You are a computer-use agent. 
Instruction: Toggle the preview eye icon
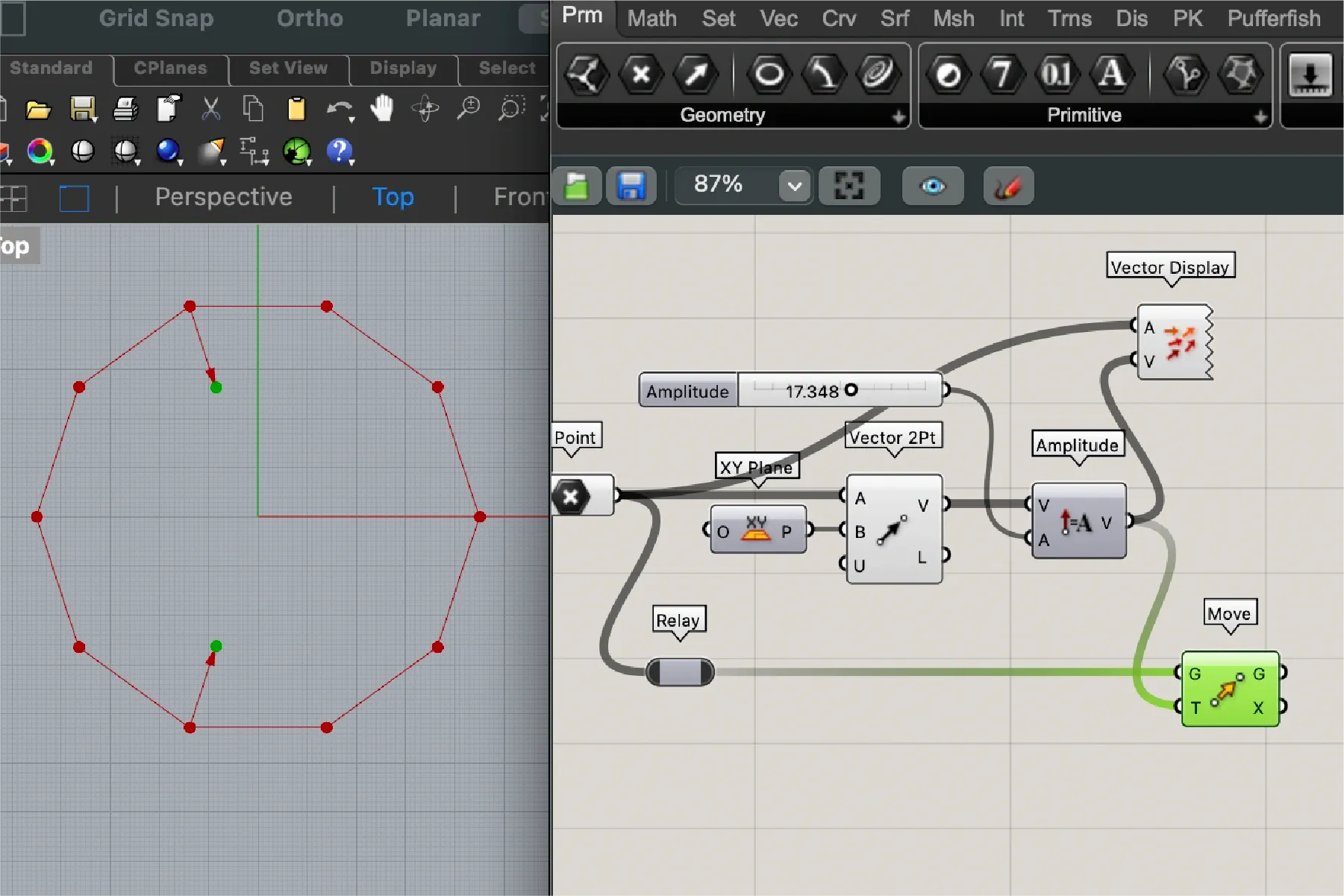click(x=933, y=186)
